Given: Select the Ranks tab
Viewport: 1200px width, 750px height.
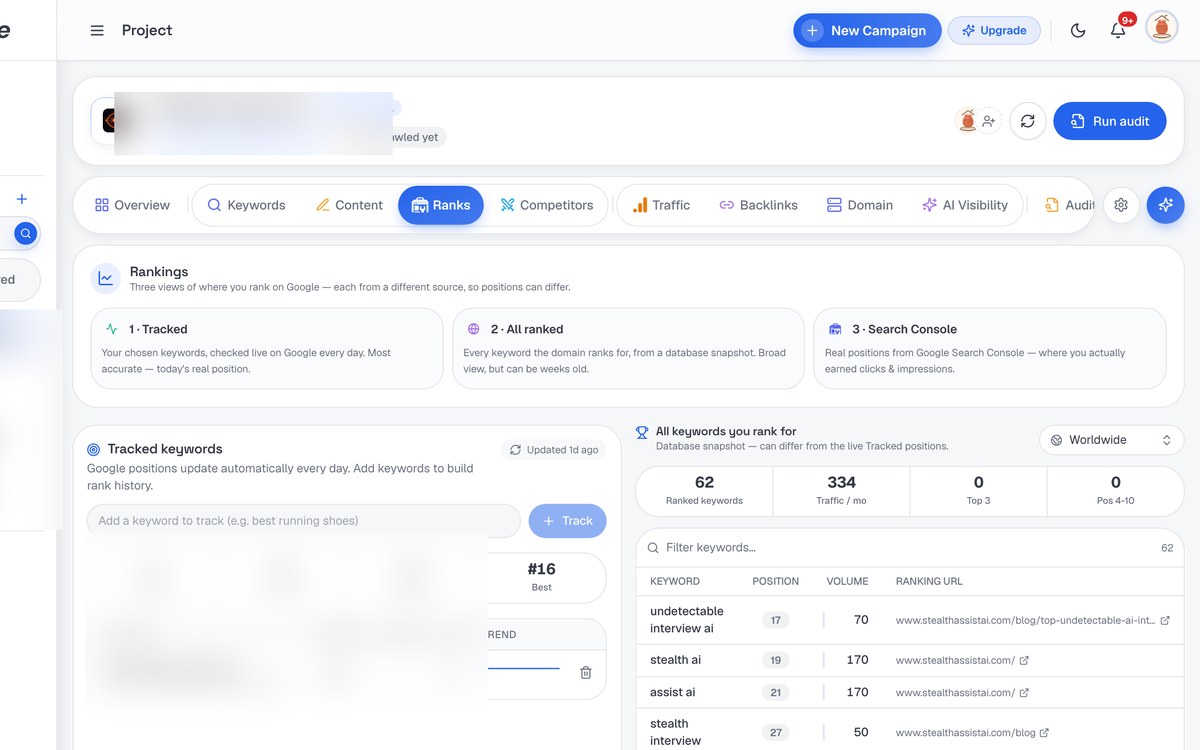Looking at the screenshot, I should click(441, 205).
